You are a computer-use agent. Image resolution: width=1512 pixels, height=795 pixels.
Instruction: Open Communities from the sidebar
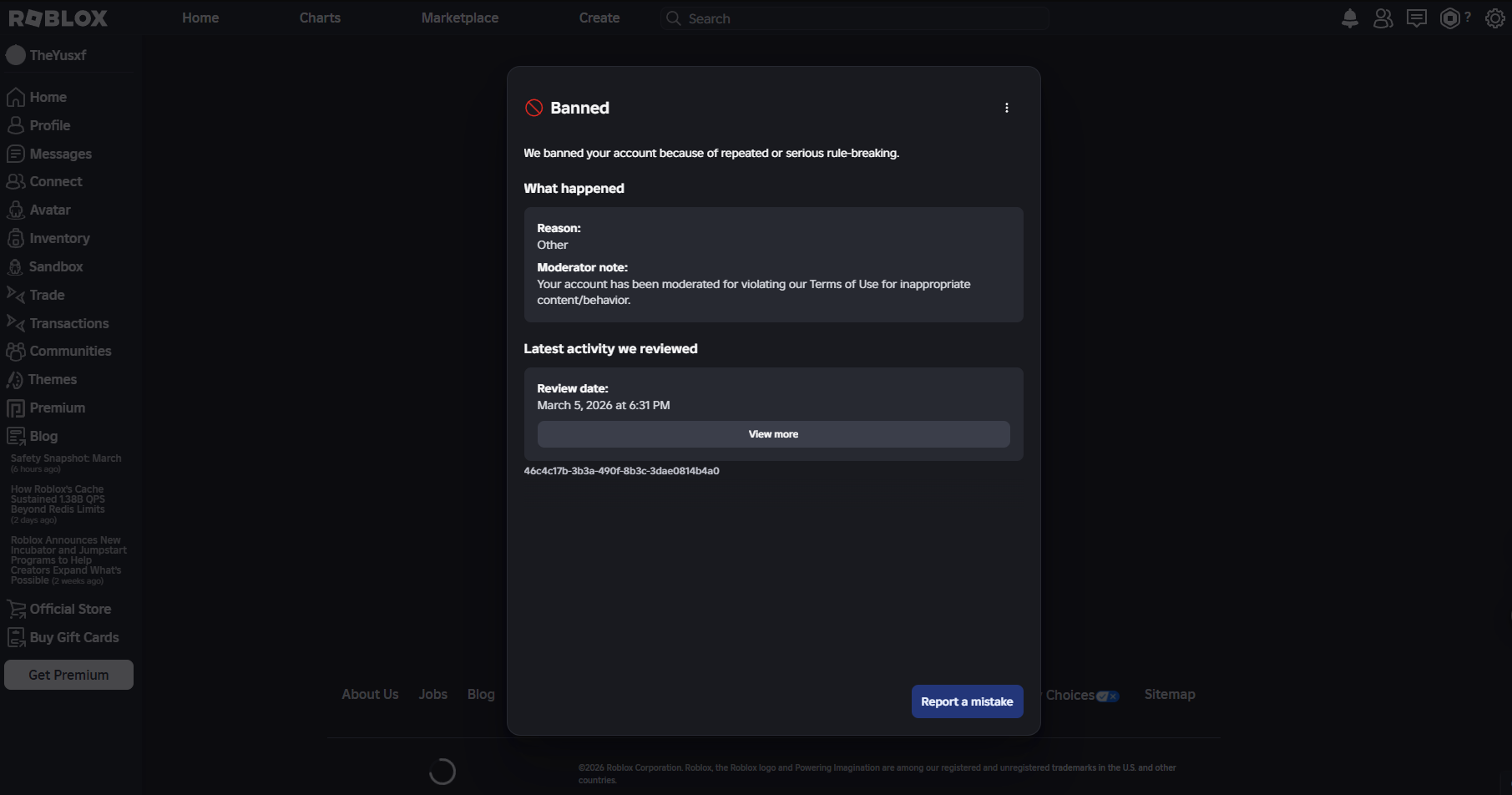59,351
